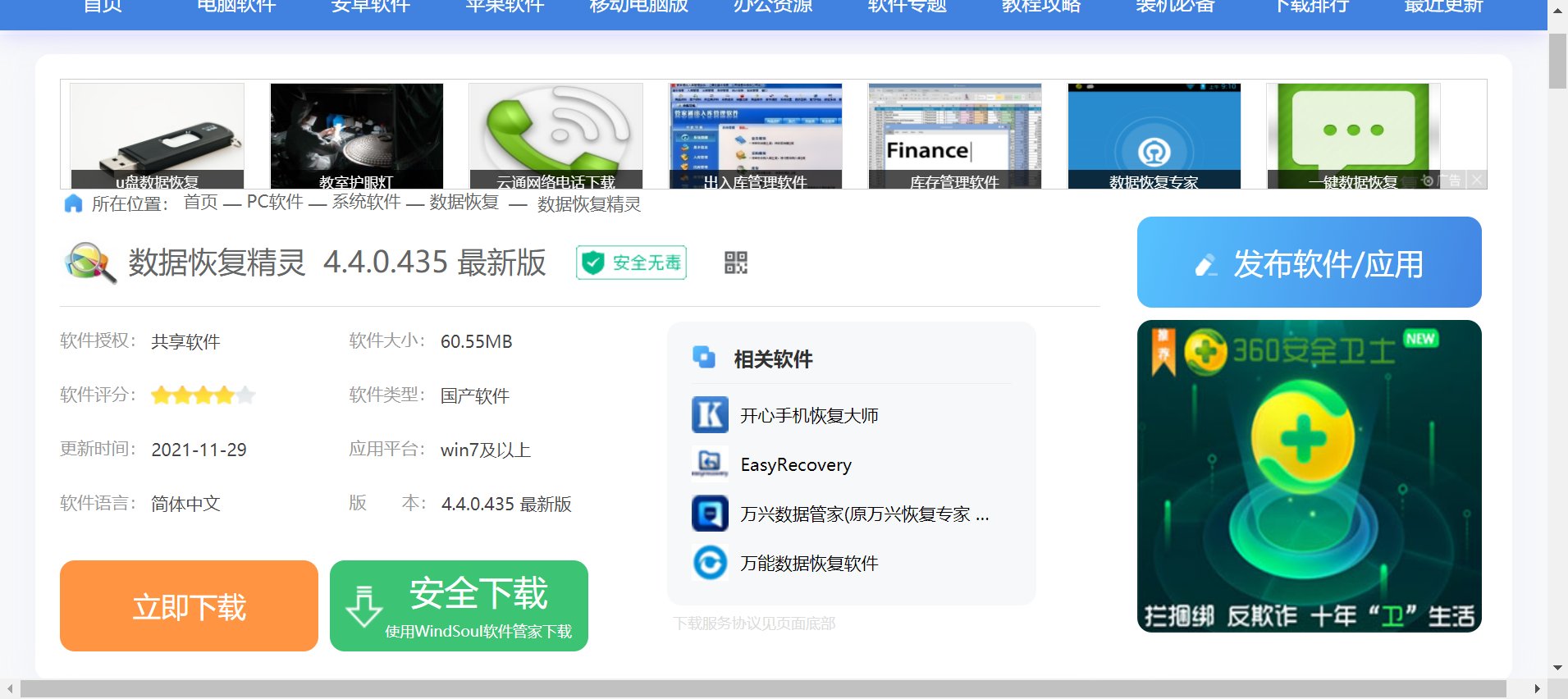This screenshot has height=699, width=1568.
Task: Open the 软件专题 navigation item
Action: (x=907, y=7)
